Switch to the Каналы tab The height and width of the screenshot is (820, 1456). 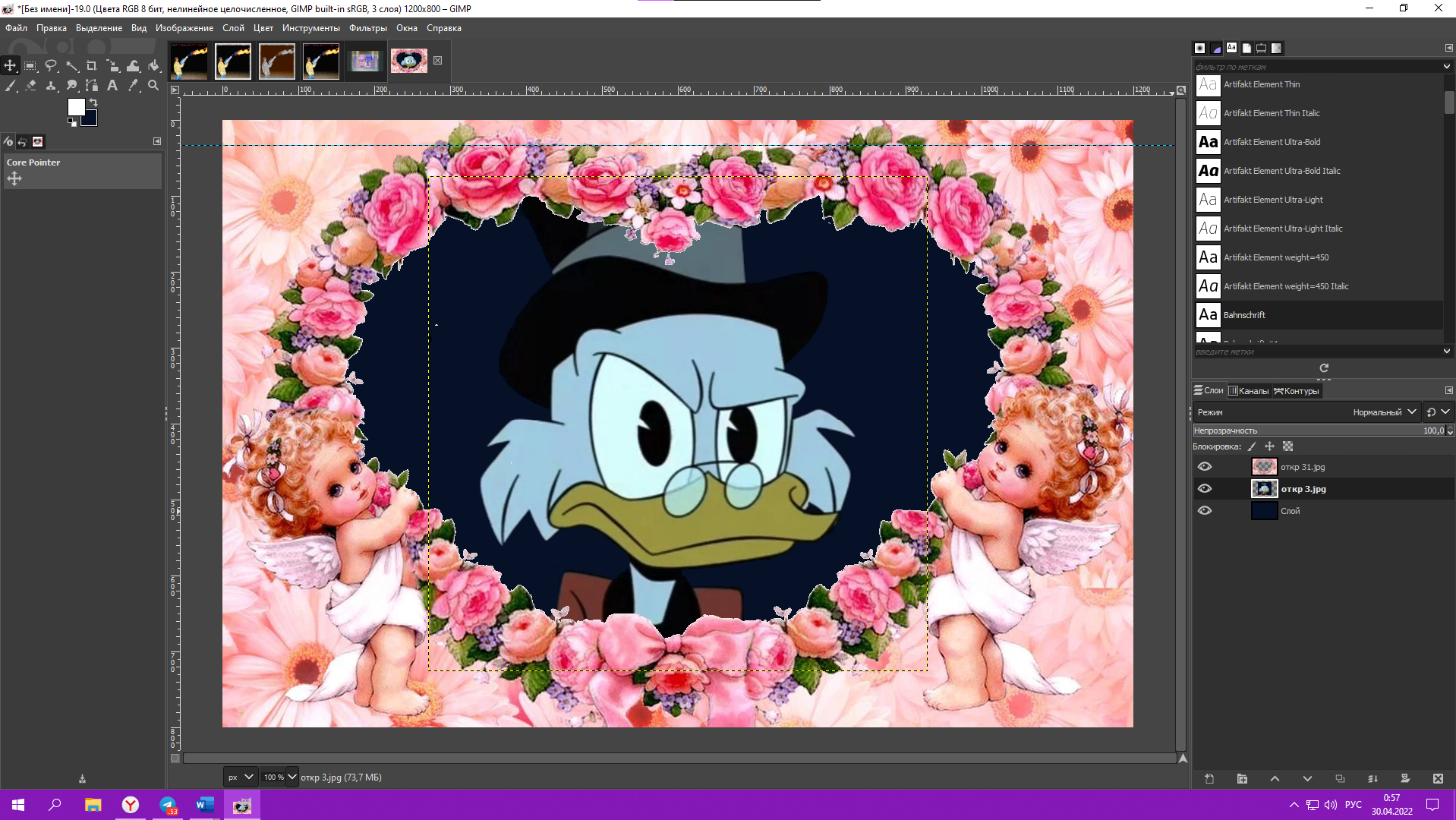(x=1249, y=391)
